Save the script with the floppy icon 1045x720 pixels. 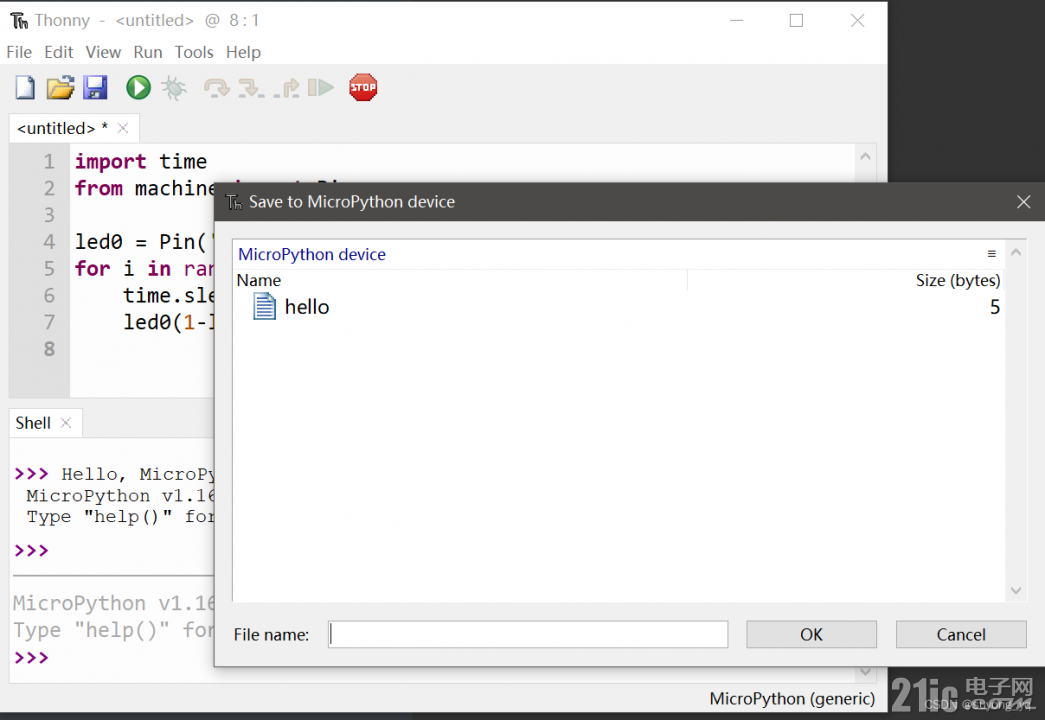(95, 87)
